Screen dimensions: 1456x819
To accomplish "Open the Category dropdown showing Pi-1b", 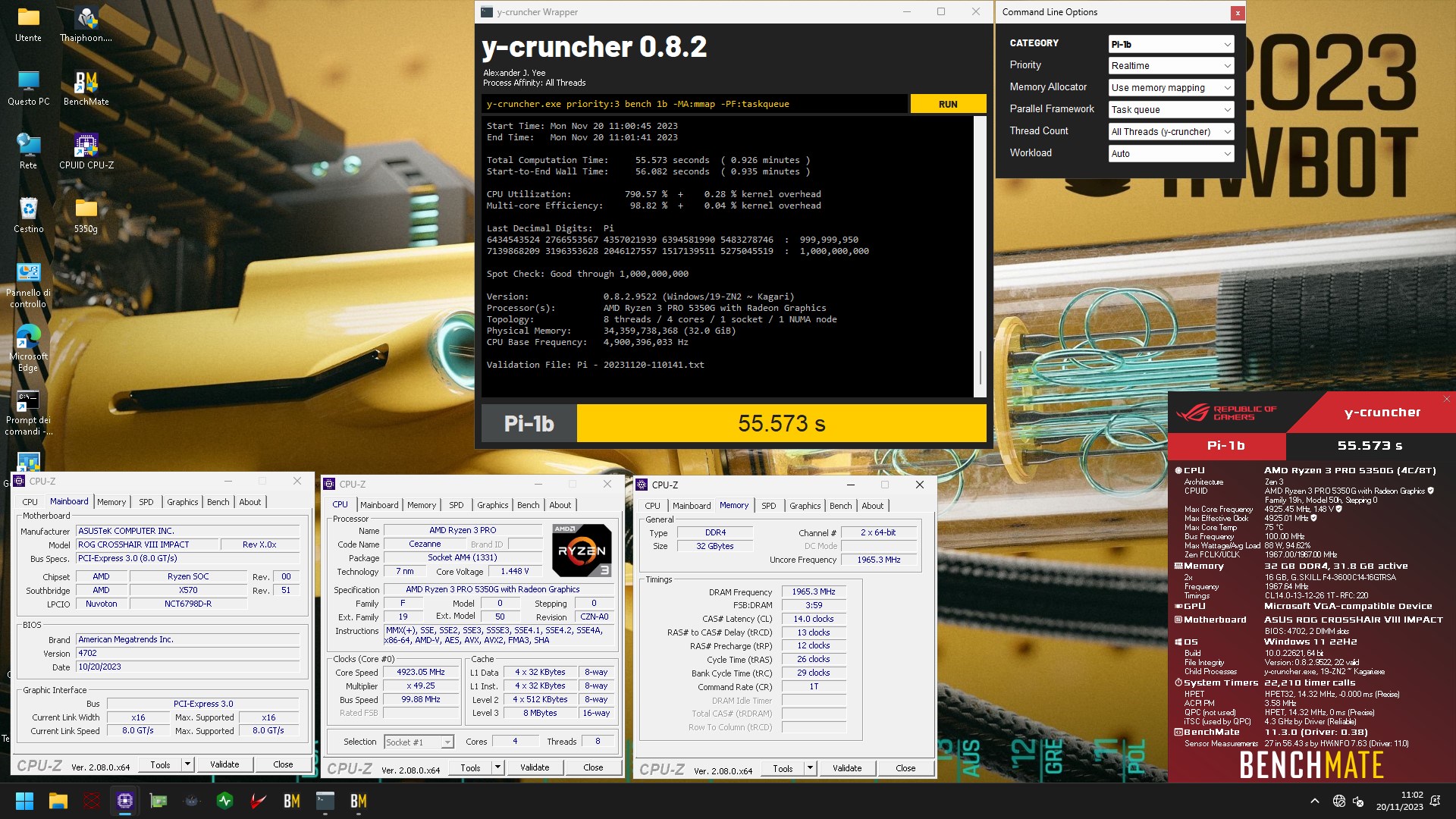I will click(1171, 44).
